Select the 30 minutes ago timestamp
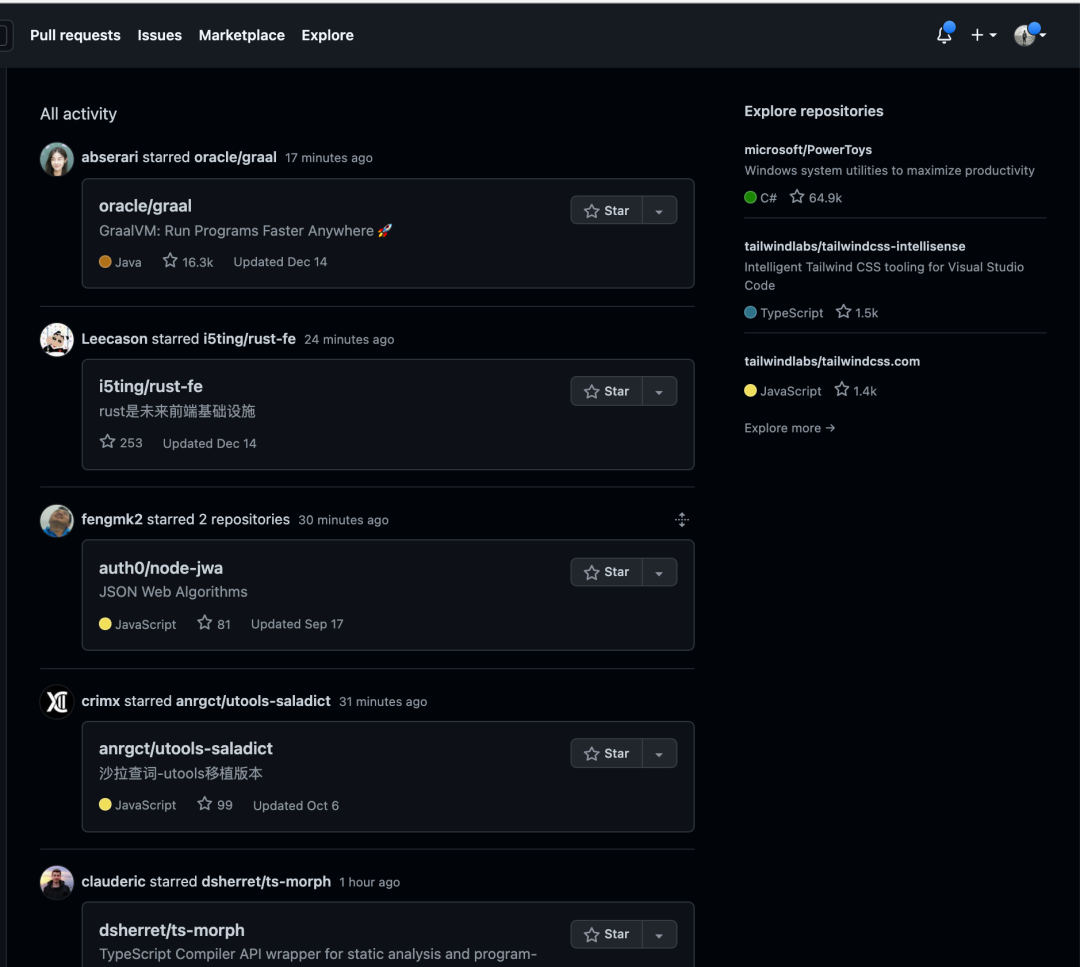 [343, 520]
